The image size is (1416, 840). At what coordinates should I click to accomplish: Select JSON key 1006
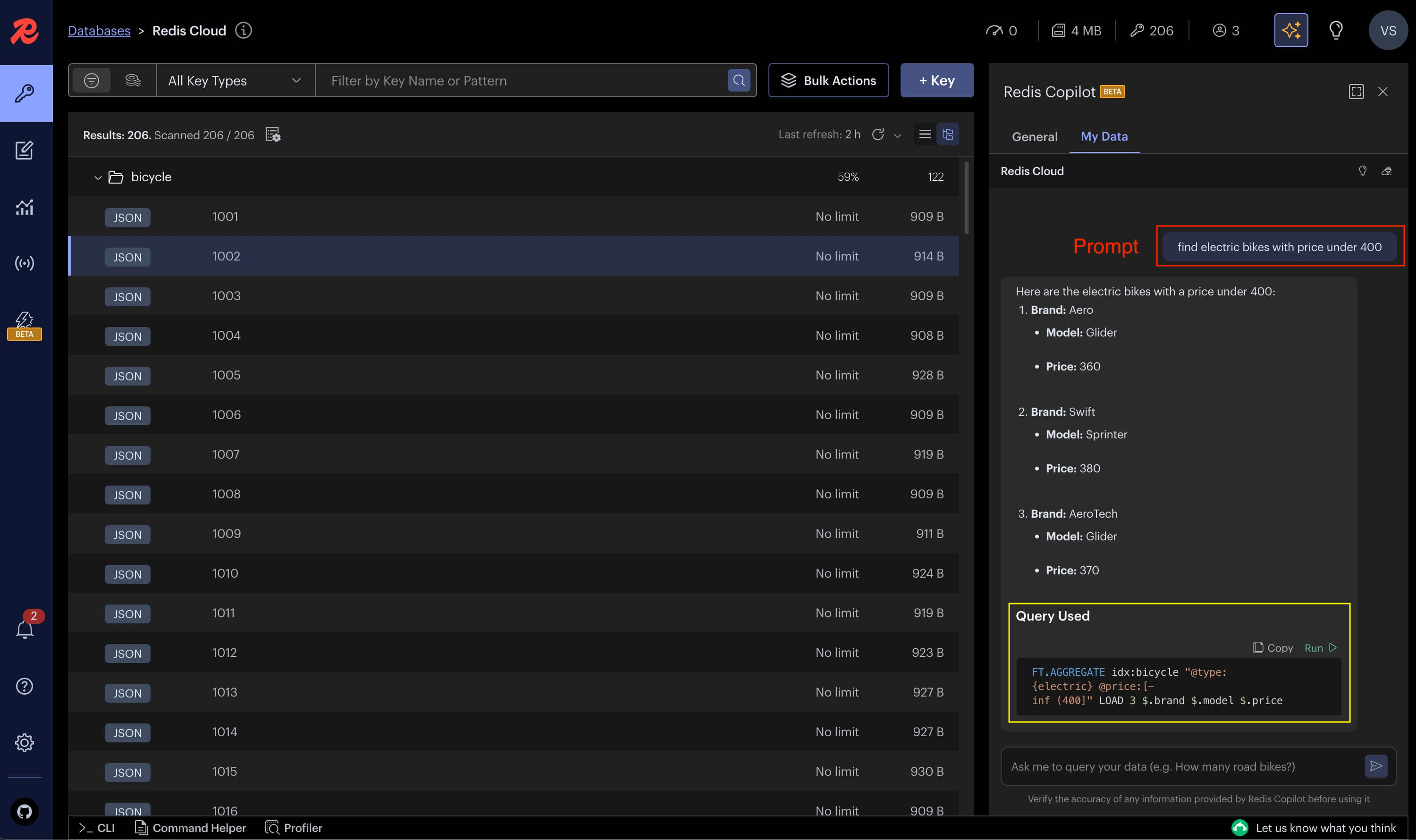point(513,414)
